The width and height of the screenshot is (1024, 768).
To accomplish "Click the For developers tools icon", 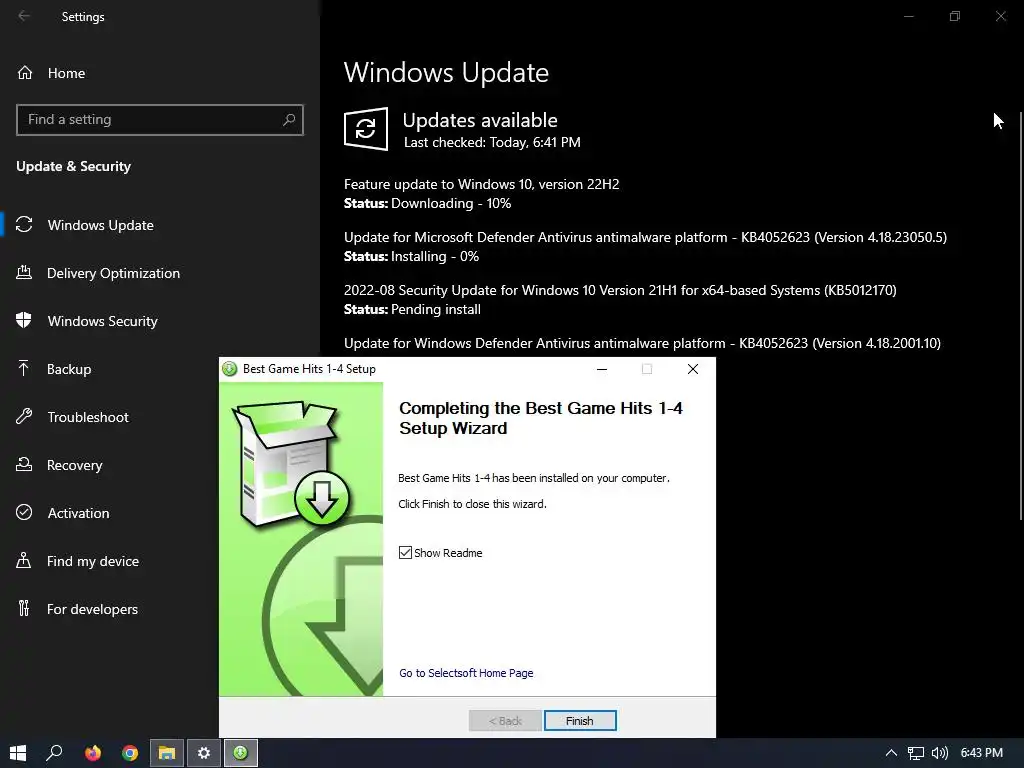I will (x=24, y=609).
